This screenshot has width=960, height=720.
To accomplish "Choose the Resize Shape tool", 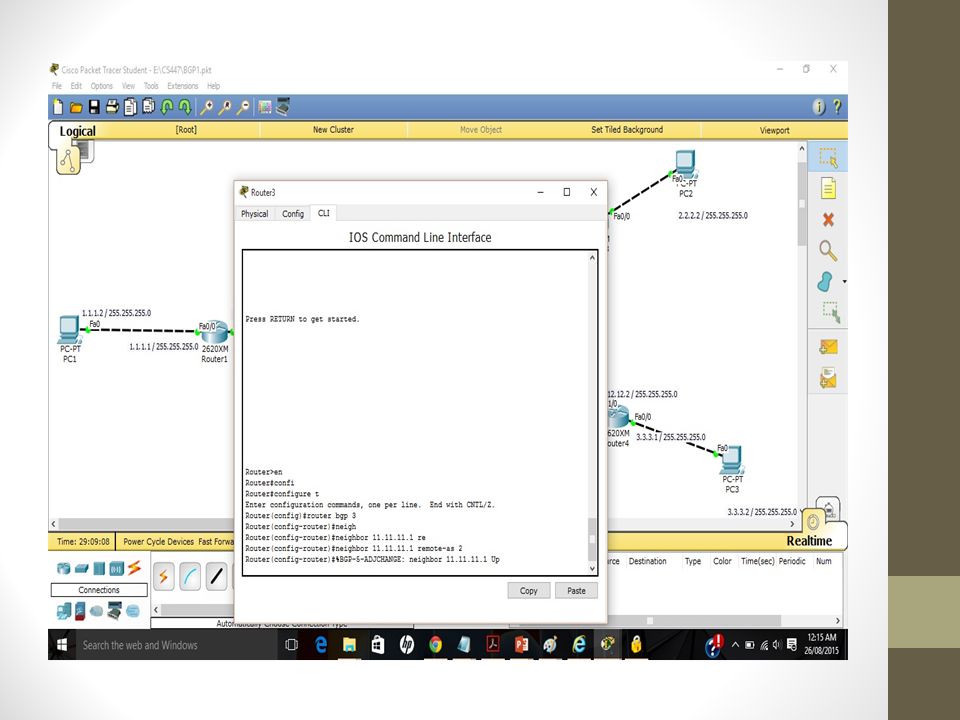I will (831, 312).
